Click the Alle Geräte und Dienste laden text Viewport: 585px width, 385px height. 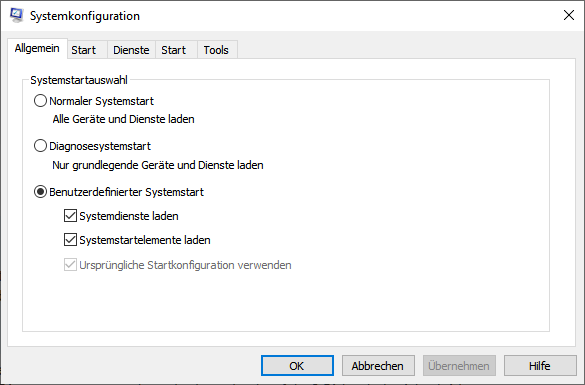tap(123, 119)
